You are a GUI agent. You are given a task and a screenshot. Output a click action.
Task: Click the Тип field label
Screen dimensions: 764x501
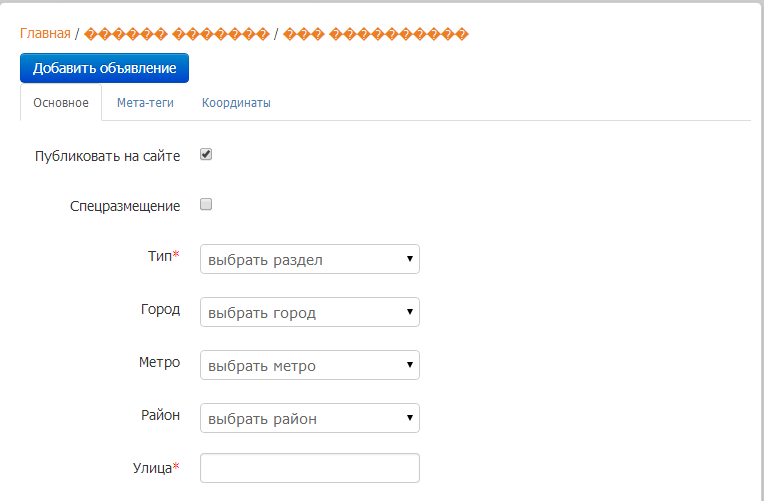164,256
